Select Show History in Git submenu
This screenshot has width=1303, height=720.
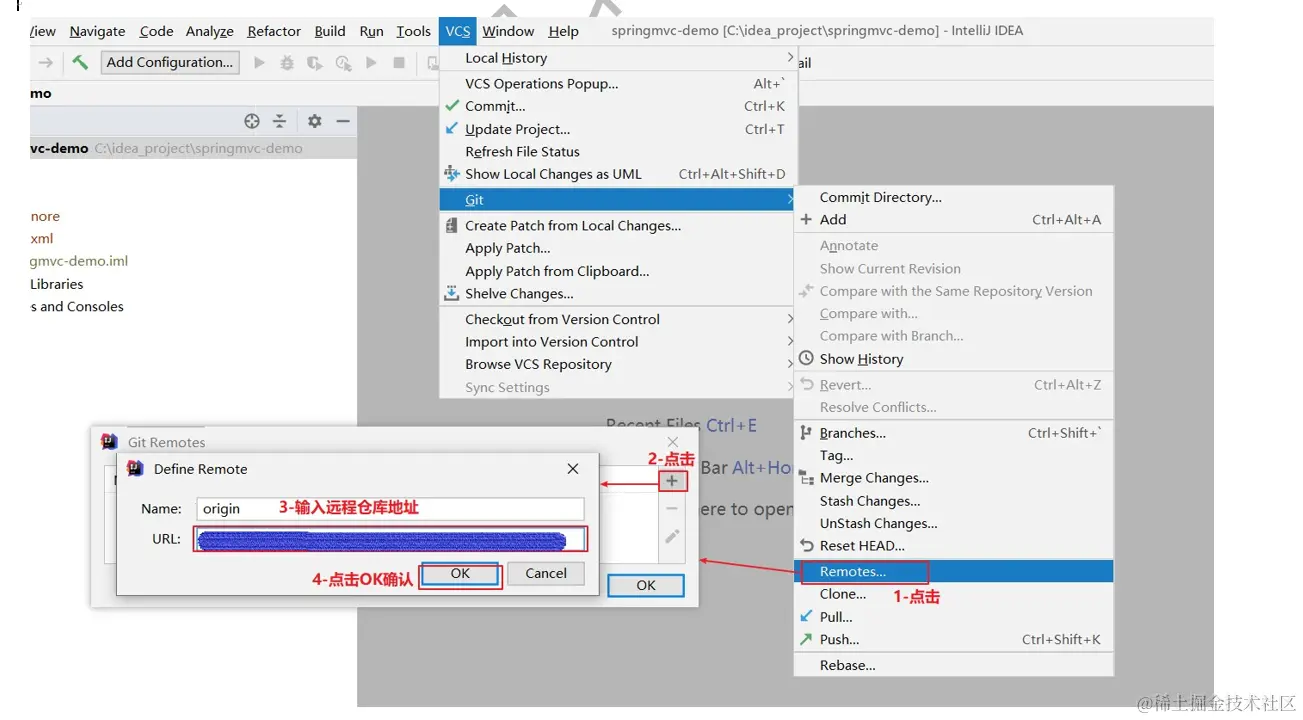point(954,359)
